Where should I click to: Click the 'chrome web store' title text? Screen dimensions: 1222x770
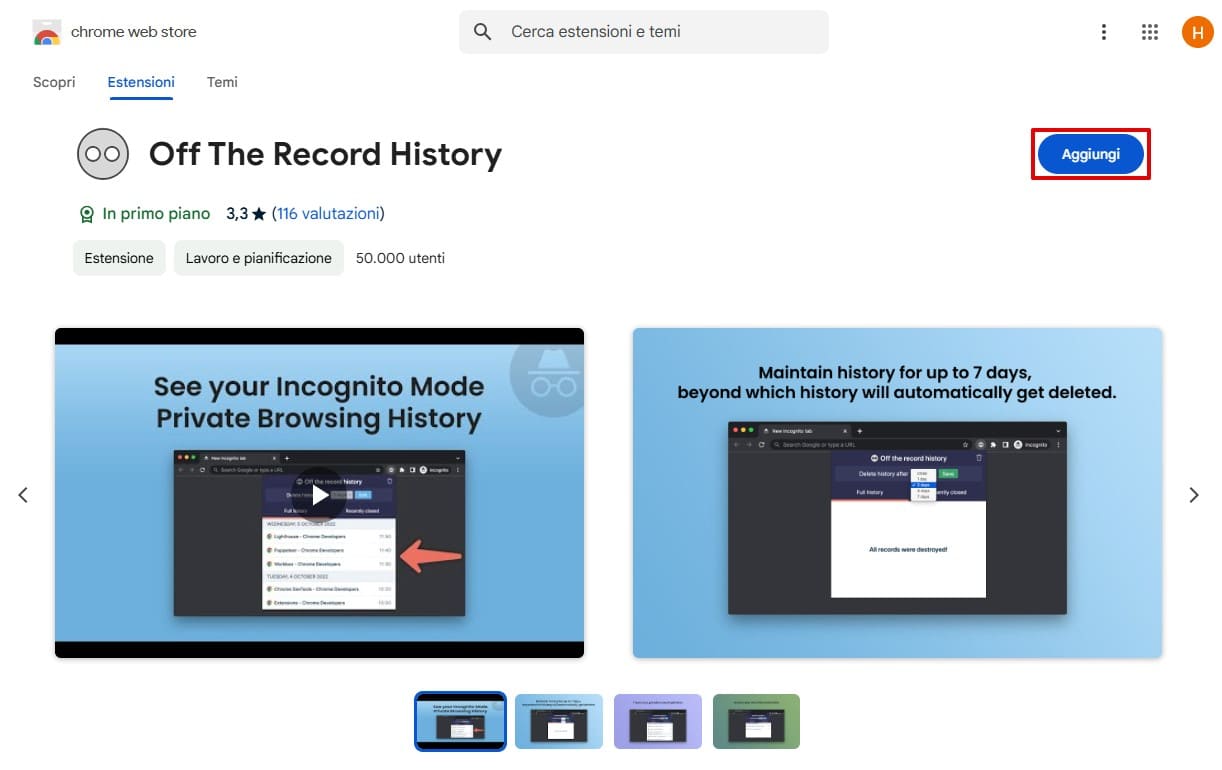(x=133, y=32)
